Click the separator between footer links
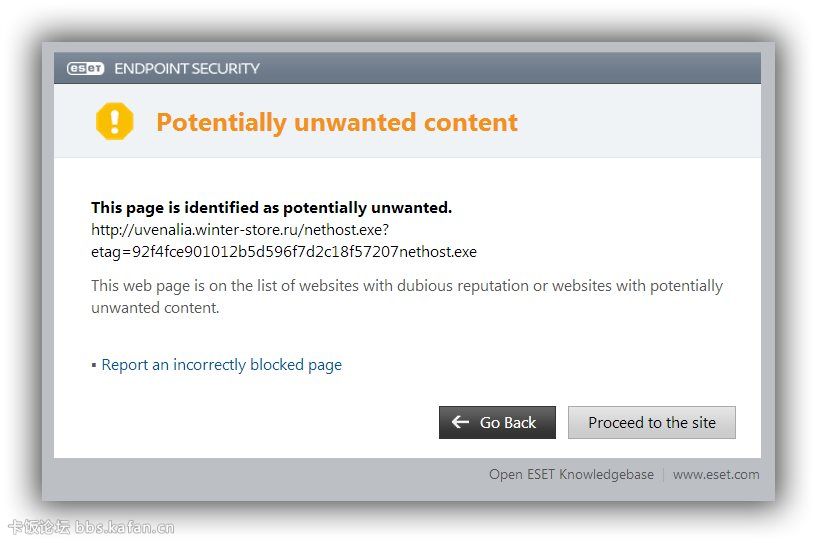 663,475
